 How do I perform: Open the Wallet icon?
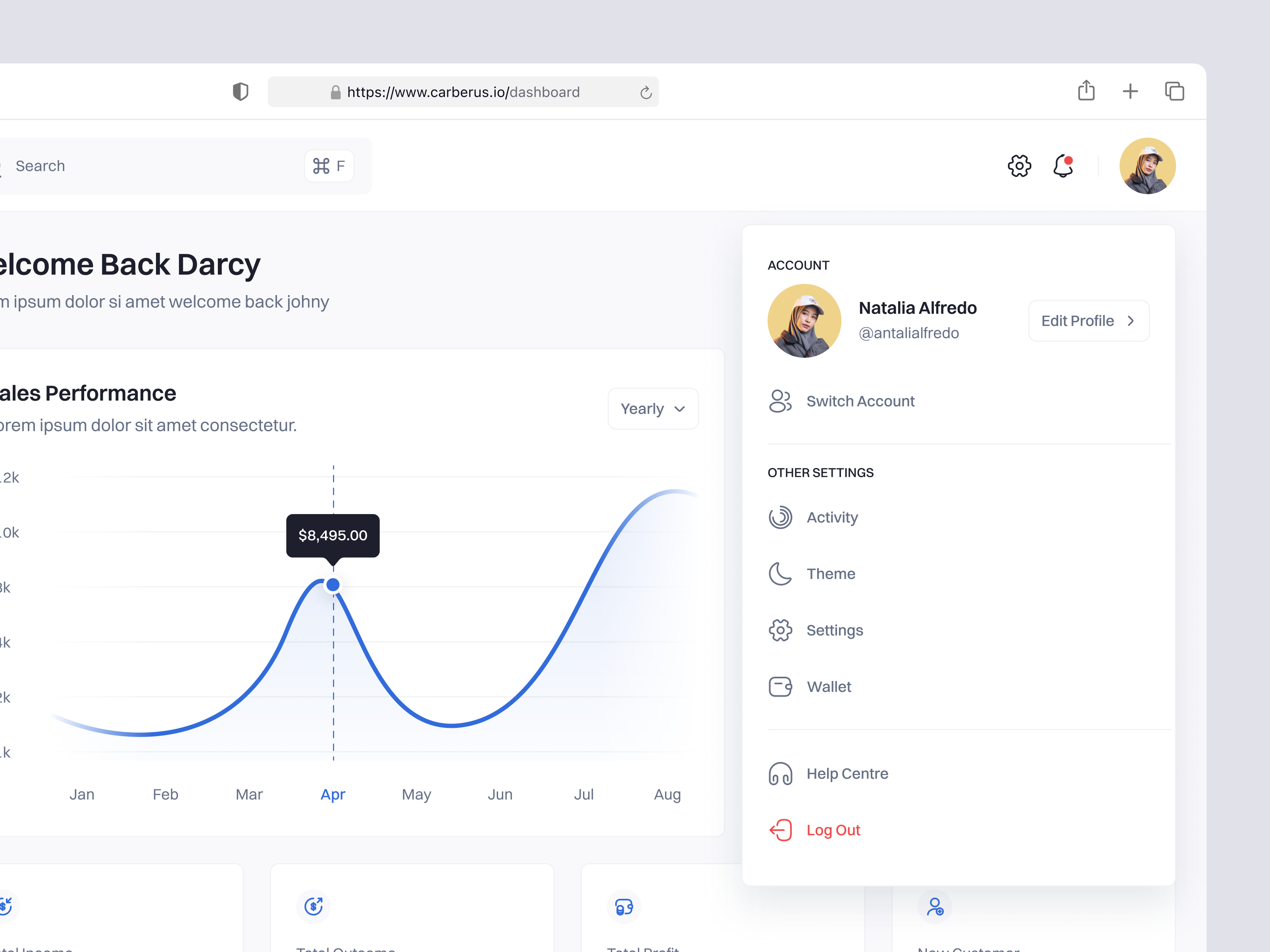781,686
